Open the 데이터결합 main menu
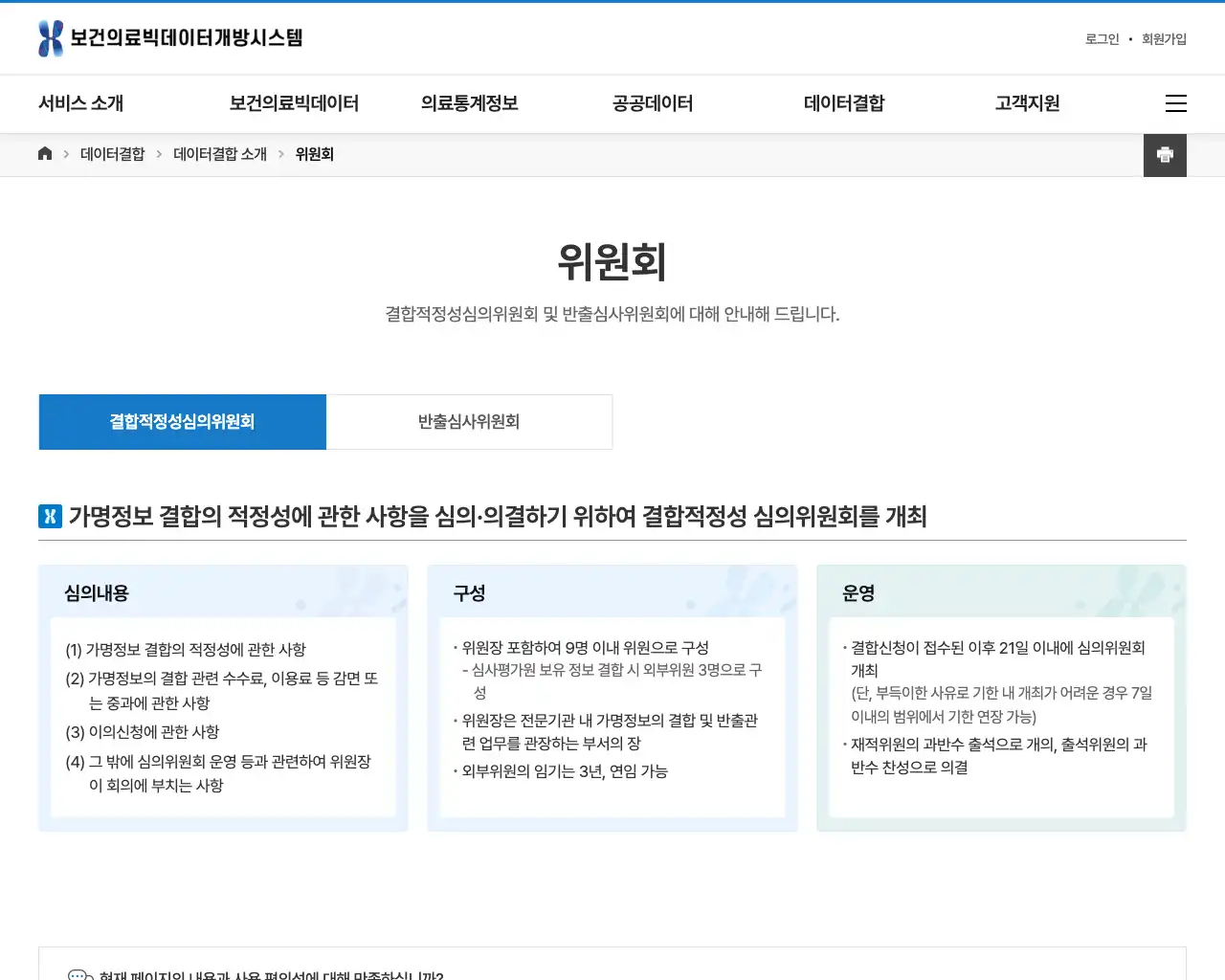This screenshot has width=1225, height=980. point(844,103)
